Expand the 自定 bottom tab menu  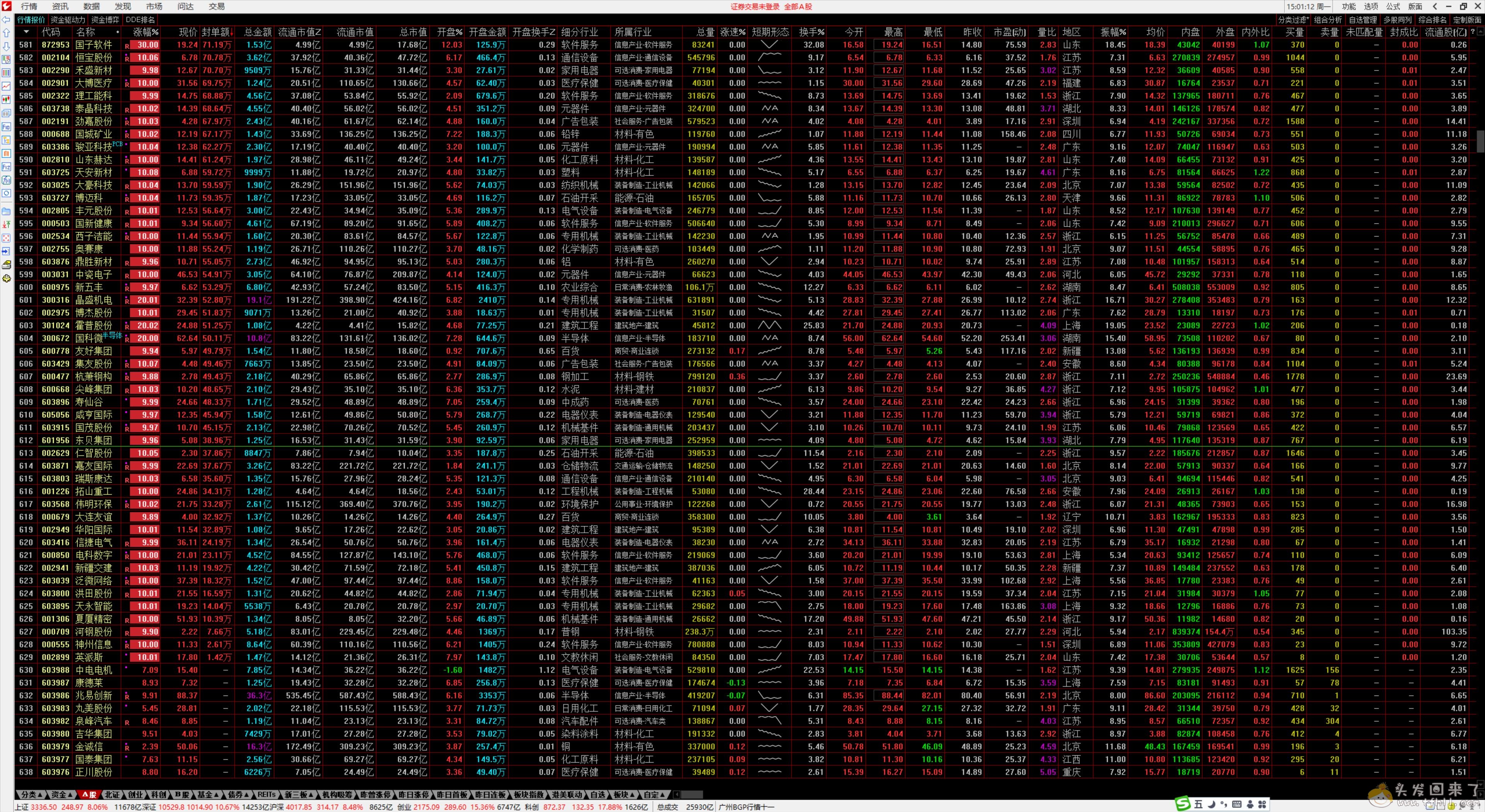pyautogui.click(x=654, y=794)
